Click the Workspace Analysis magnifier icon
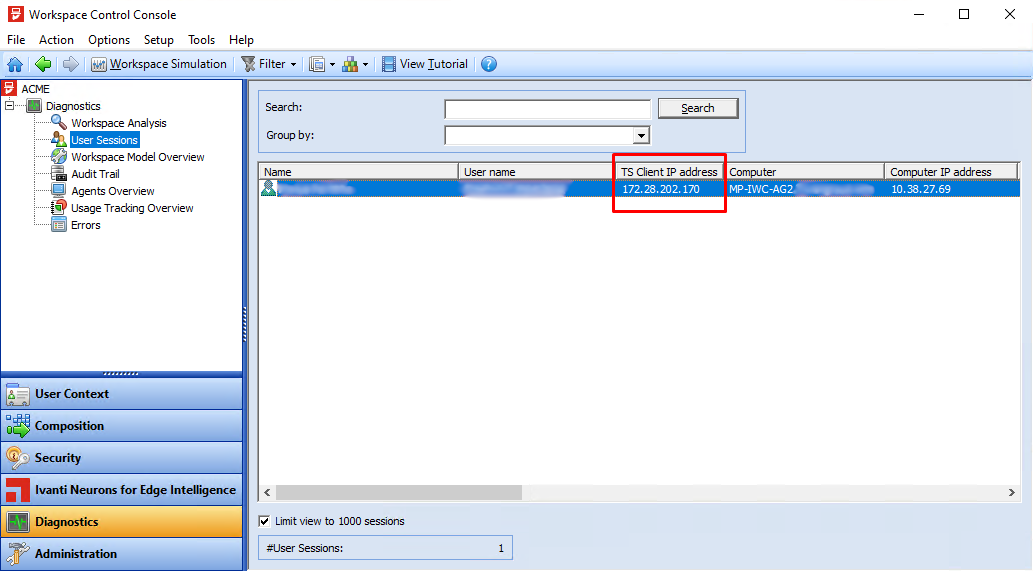The height and width of the screenshot is (571, 1033). pyautogui.click(x=59, y=122)
